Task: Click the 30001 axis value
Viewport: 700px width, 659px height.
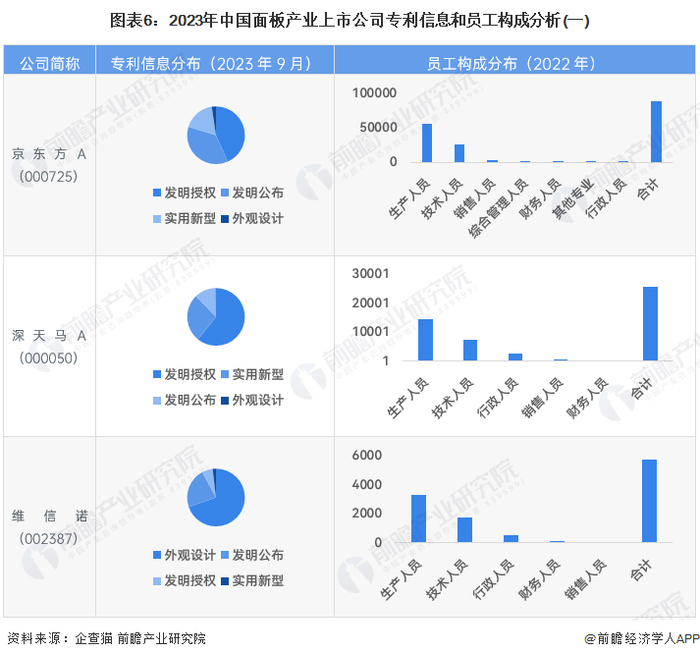Action: pos(370,273)
